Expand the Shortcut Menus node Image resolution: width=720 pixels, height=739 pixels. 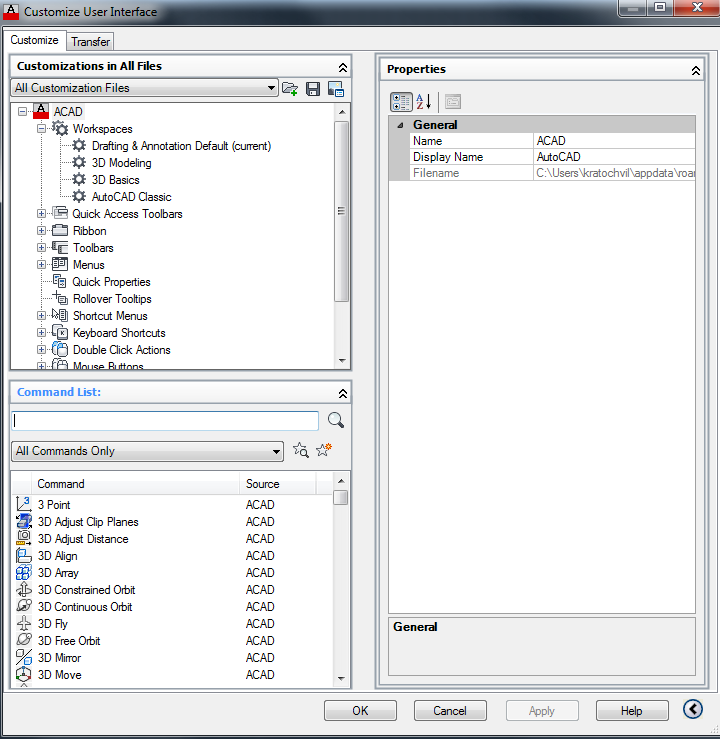tap(41, 315)
